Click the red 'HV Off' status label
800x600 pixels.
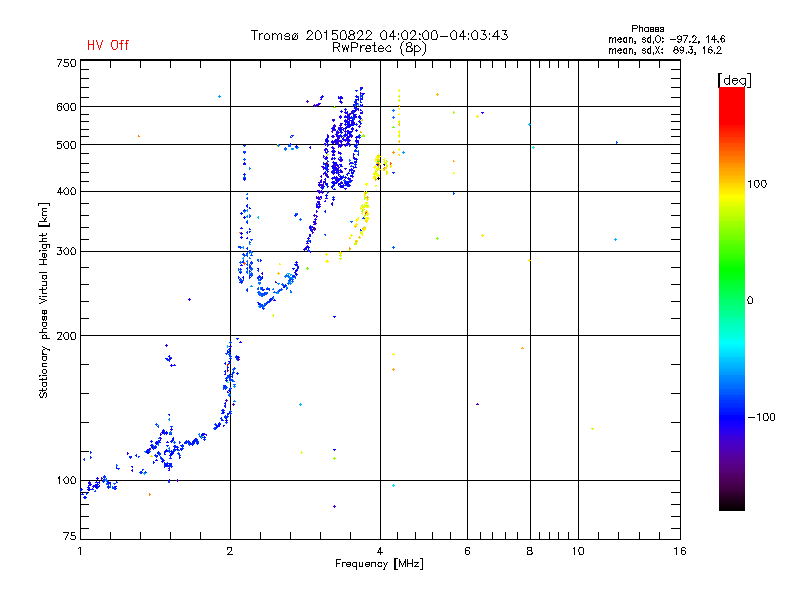coord(108,45)
